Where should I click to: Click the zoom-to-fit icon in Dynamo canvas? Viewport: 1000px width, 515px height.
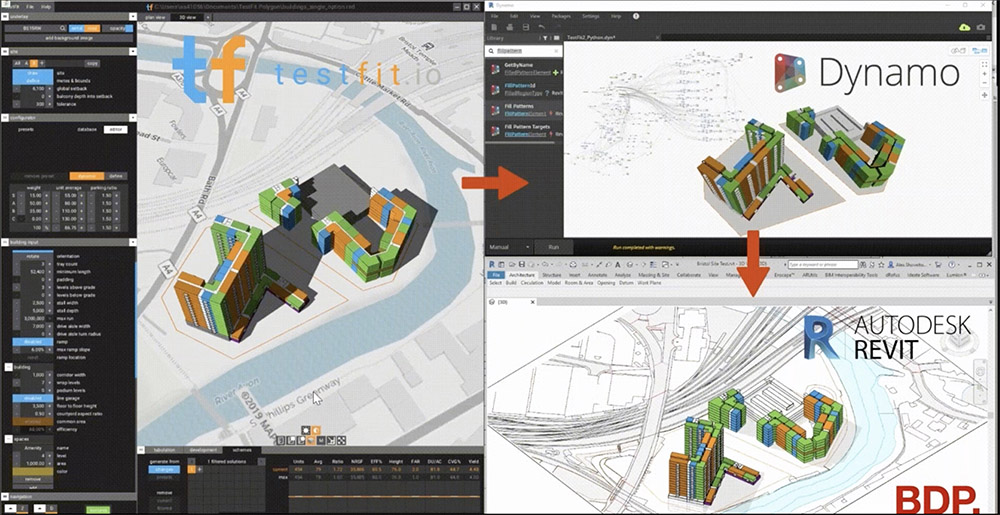[x=985, y=66]
